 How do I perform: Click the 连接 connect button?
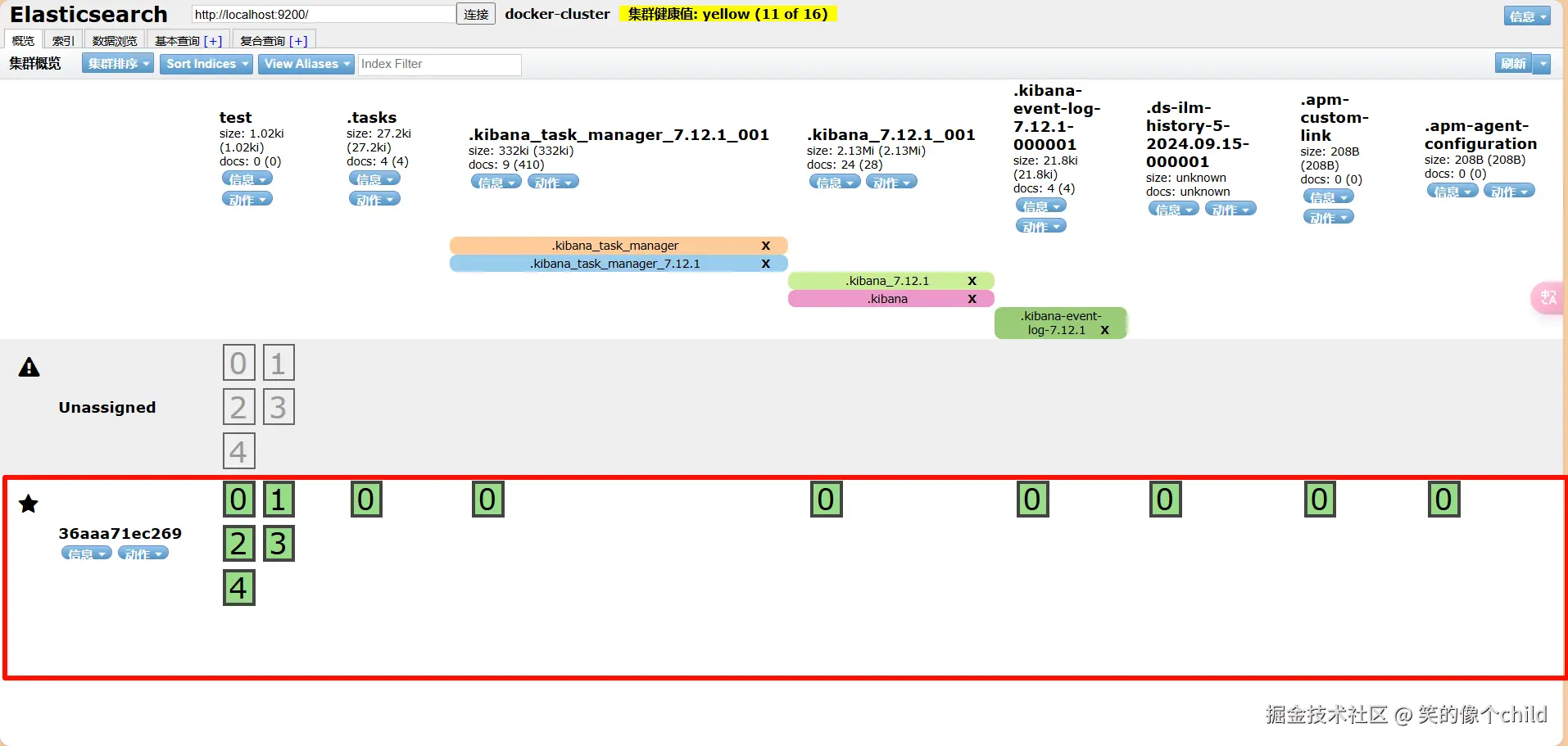pos(476,14)
